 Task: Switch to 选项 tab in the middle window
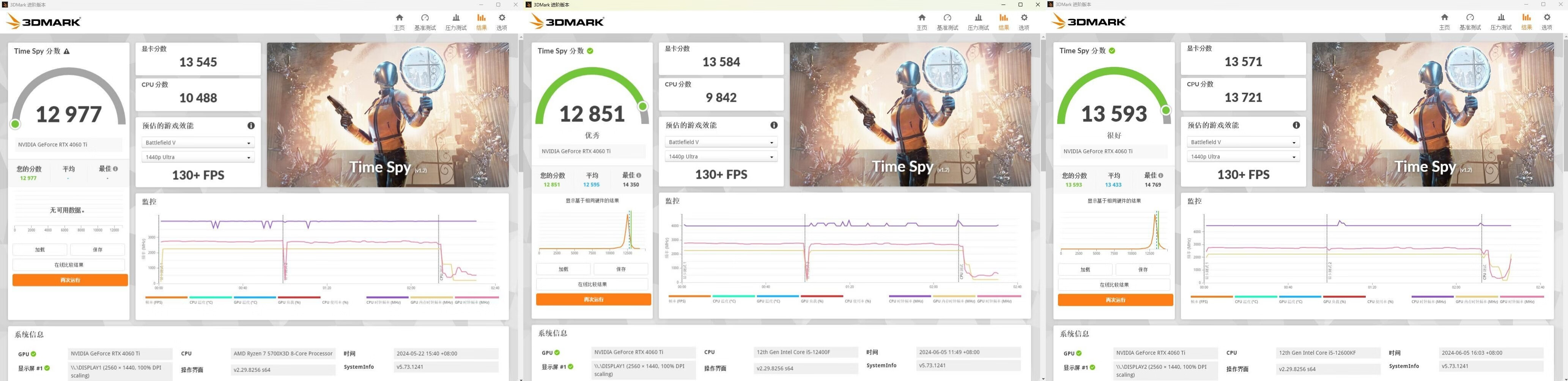pyautogui.click(x=1024, y=21)
